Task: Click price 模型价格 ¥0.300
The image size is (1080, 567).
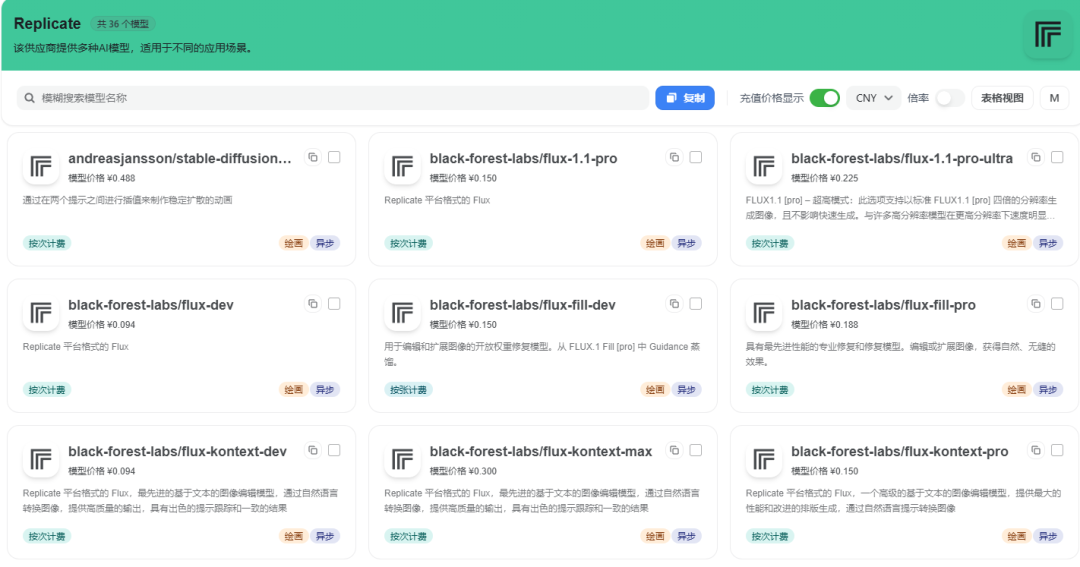Action: 463,471
